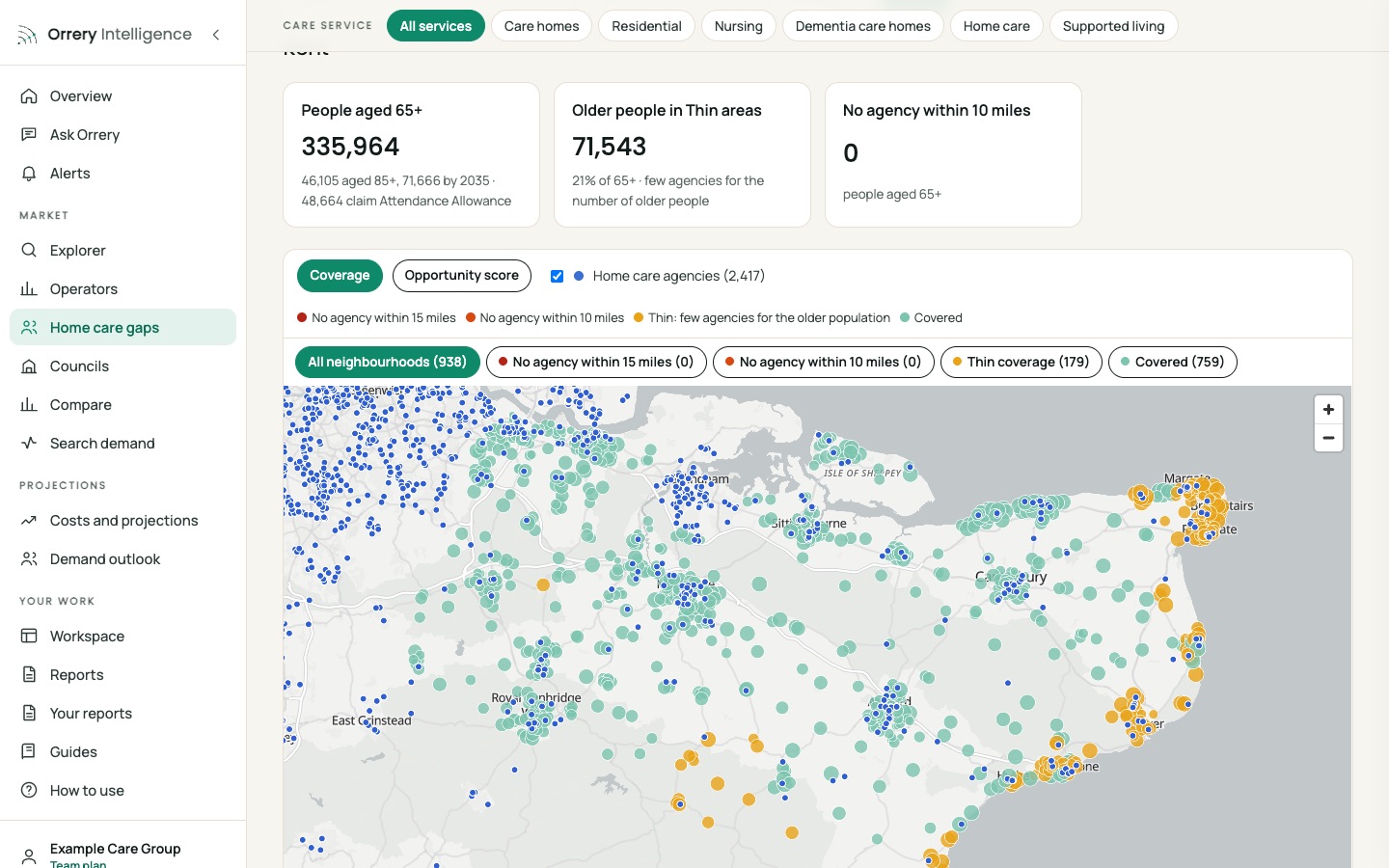Image resolution: width=1389 pixels, height=868 pixels.
Task: Click the Explorer magnifier icon
Action: [x=29, y=251]
